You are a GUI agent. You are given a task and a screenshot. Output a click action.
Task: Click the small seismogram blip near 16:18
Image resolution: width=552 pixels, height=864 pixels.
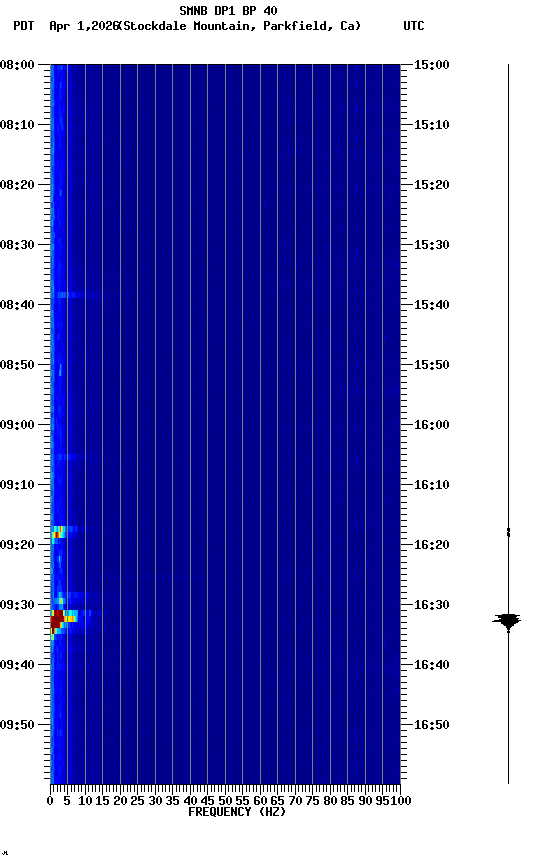(508, 532)
